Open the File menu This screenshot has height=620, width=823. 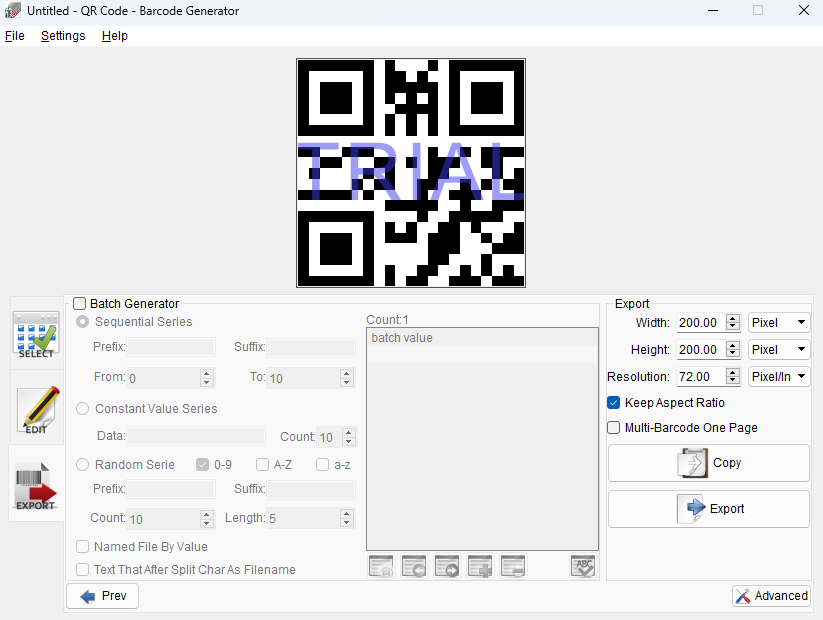15,36
